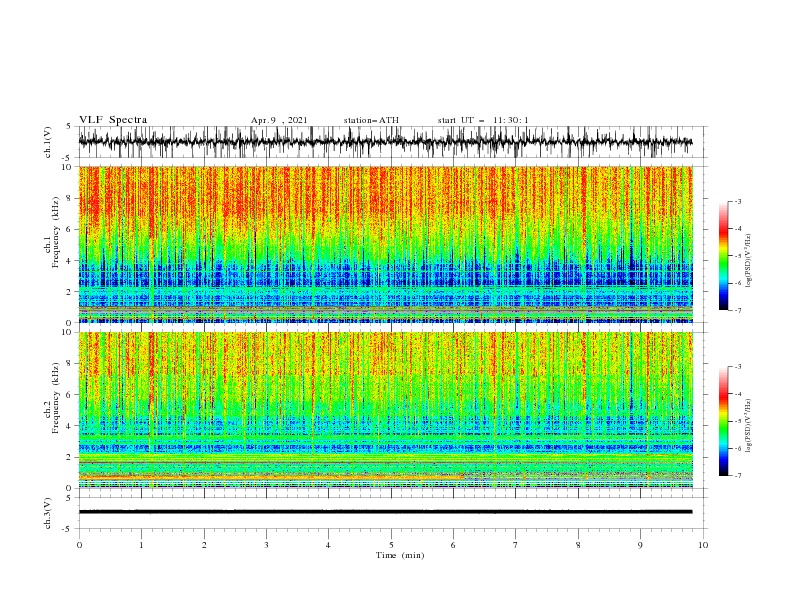Click the log(PSD) label beside the upper color bar

748,261
